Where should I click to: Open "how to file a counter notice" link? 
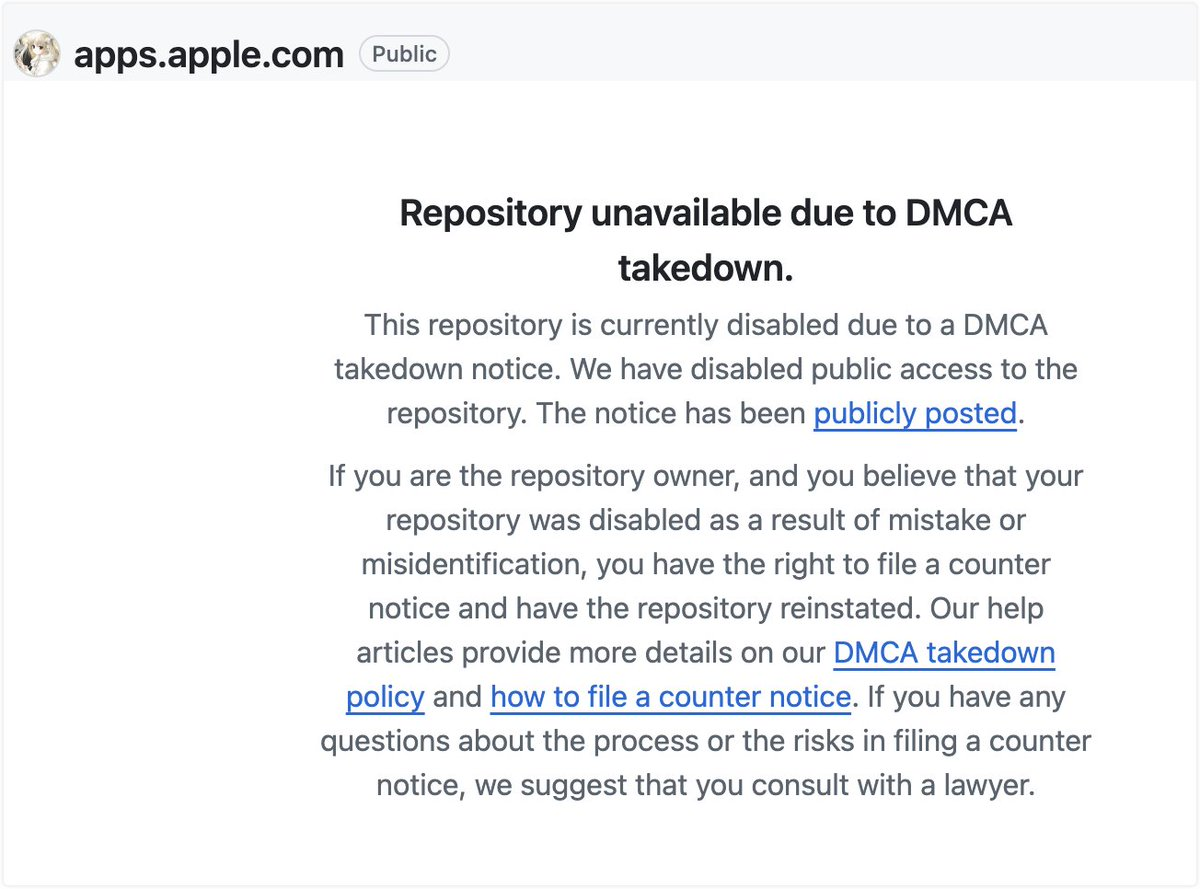click(670, 696)
